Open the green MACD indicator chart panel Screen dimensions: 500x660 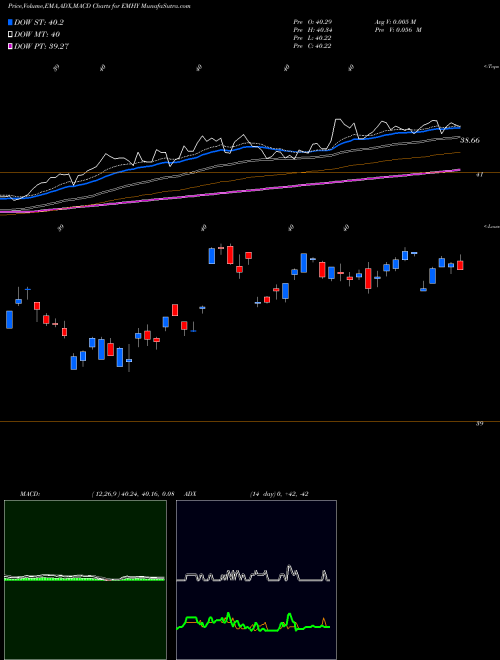click(85, 580)
